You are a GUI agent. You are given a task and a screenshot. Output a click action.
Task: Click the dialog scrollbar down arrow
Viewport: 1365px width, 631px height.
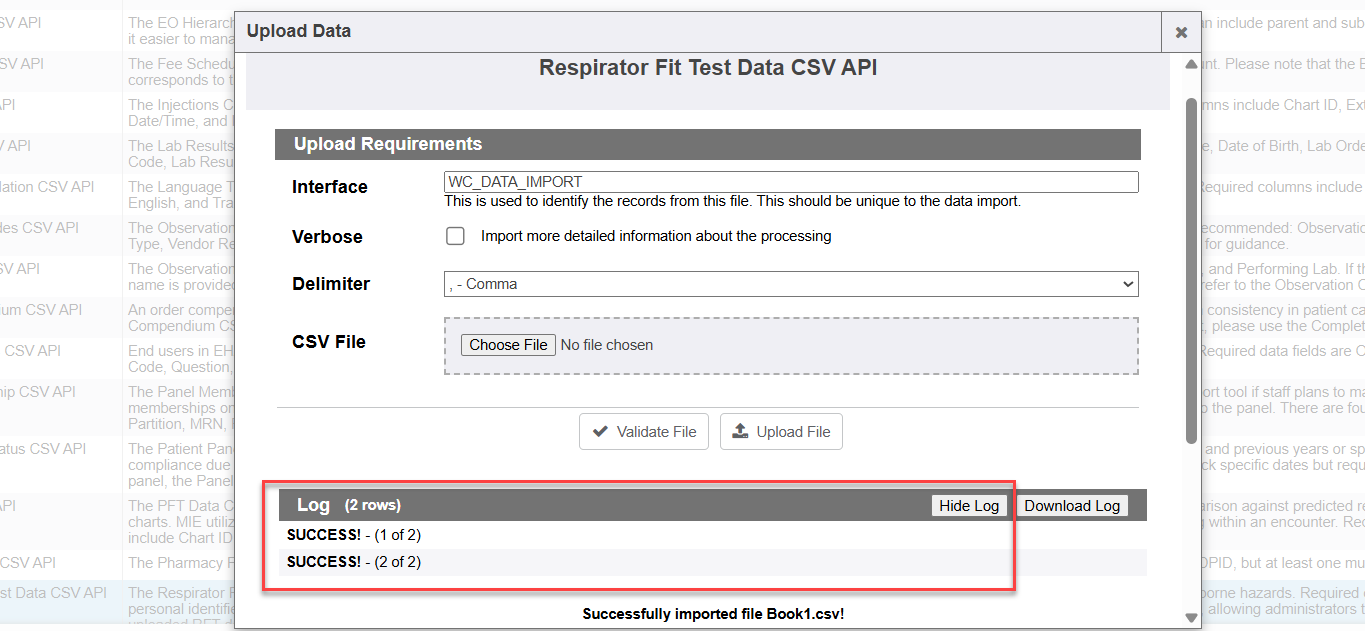coord(1190,617)
